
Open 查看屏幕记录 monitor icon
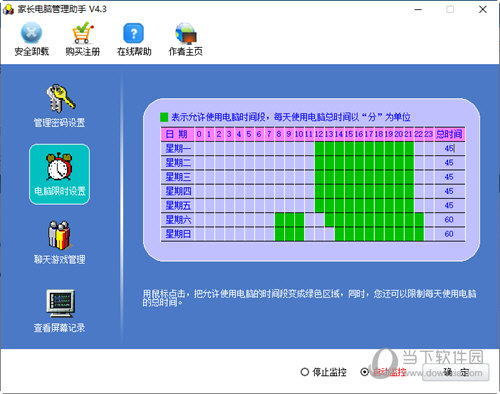click(x=60, y=303)
